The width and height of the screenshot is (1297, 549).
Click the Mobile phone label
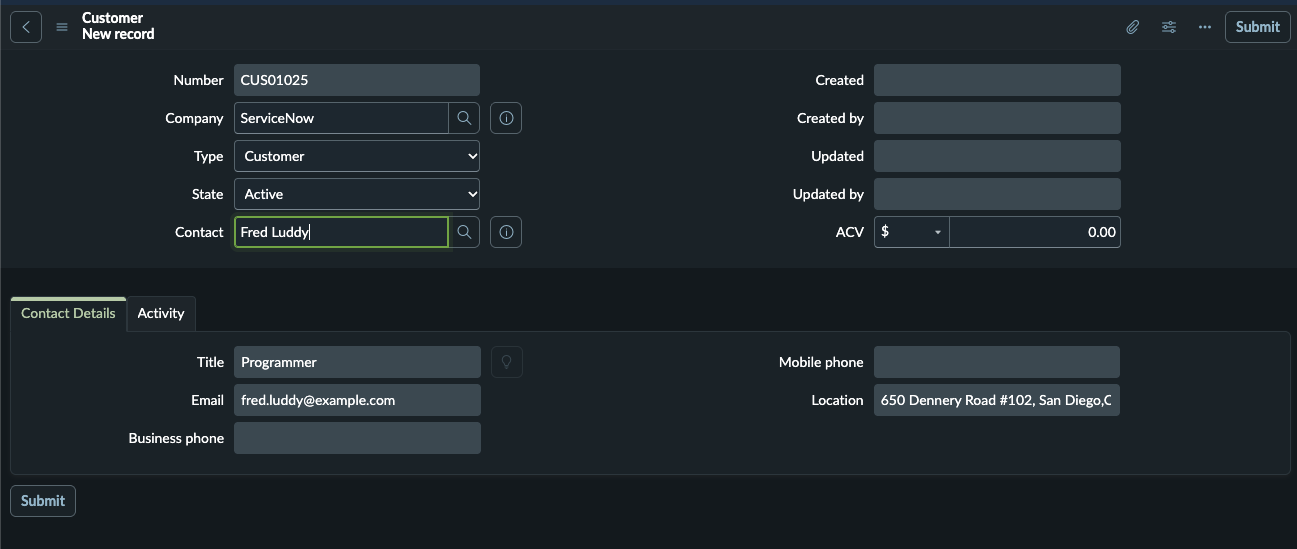(821, 362)
